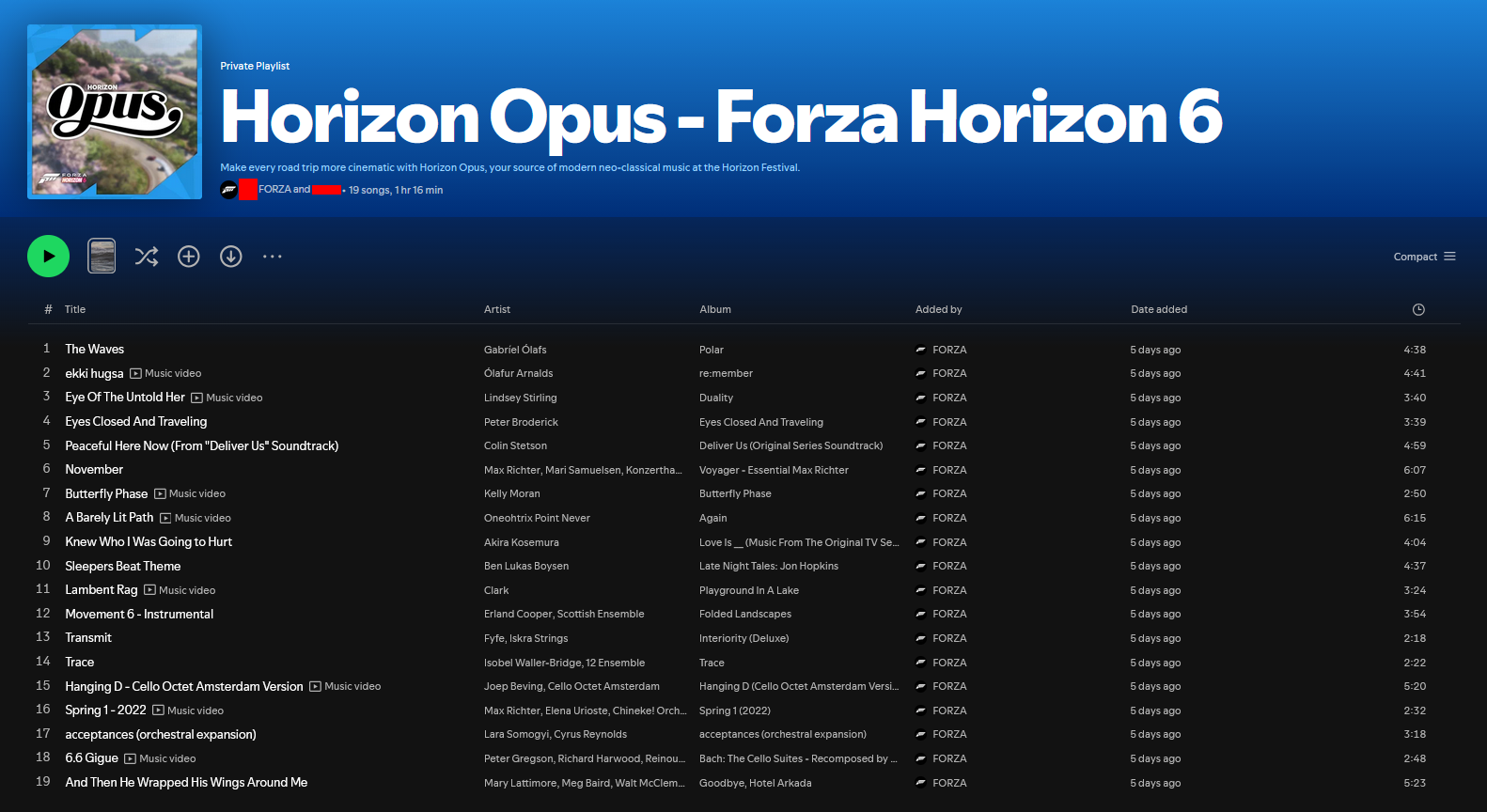Click Music video icon for A Barely Lit Path
1487x812 pixels.
click(x=165, y=518)
